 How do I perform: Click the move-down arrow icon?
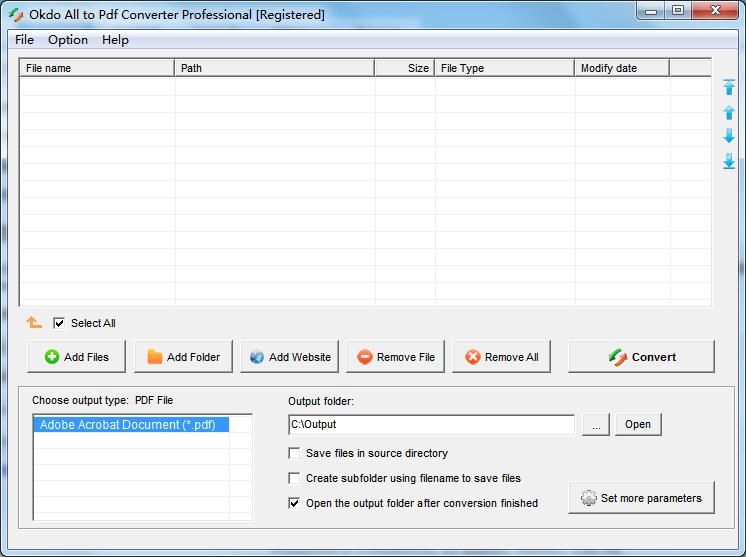pos(729,136)
